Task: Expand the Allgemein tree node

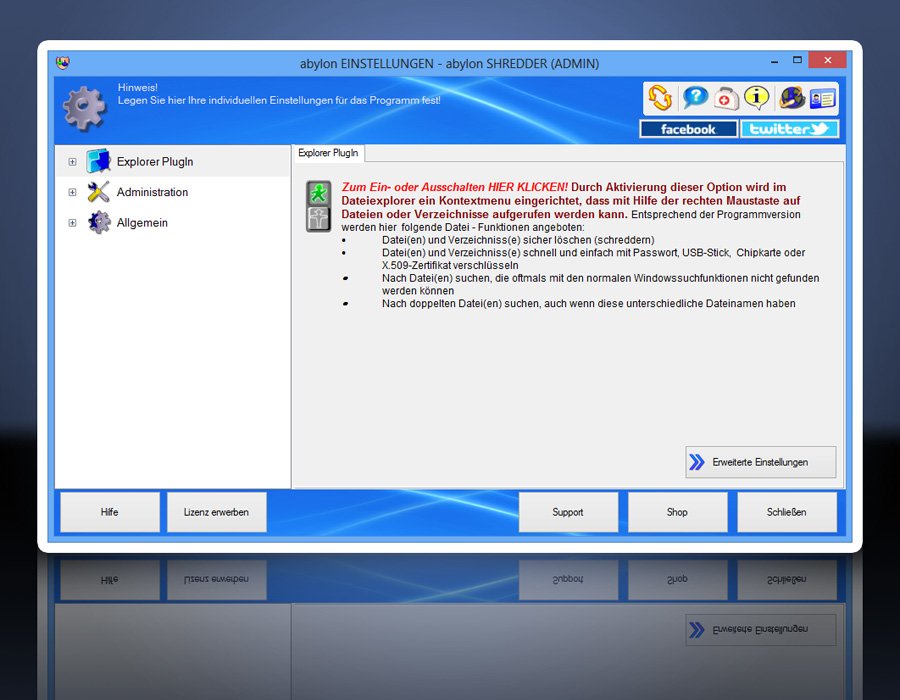Action: pyautogui.click(x=72, y=223)
